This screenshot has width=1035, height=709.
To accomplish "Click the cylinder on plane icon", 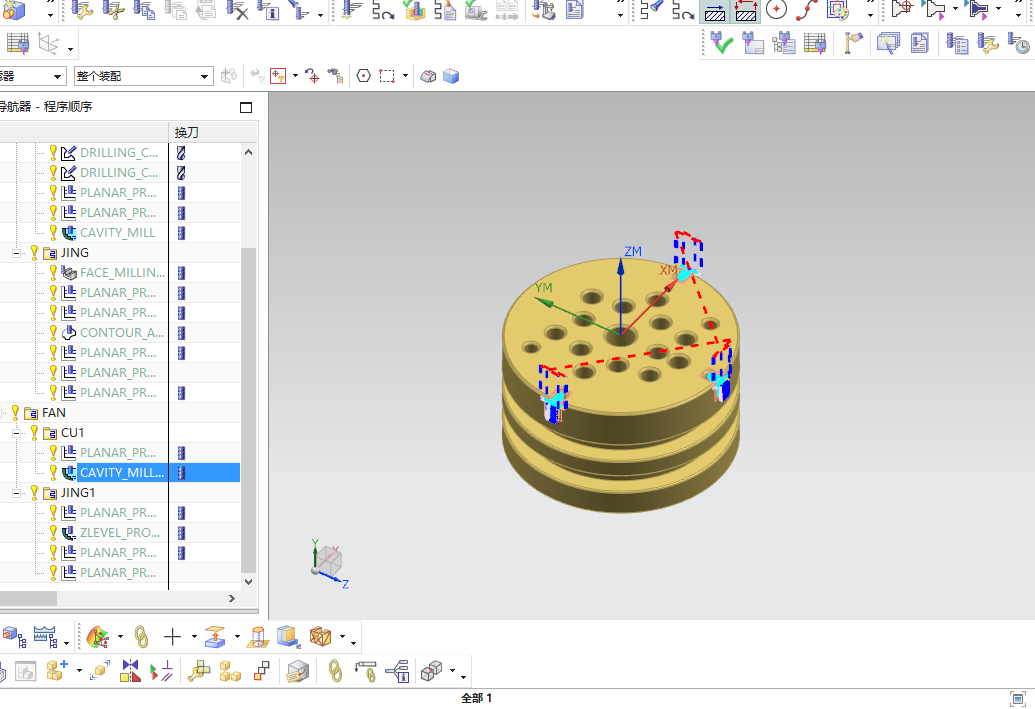I will pos(258,637).
